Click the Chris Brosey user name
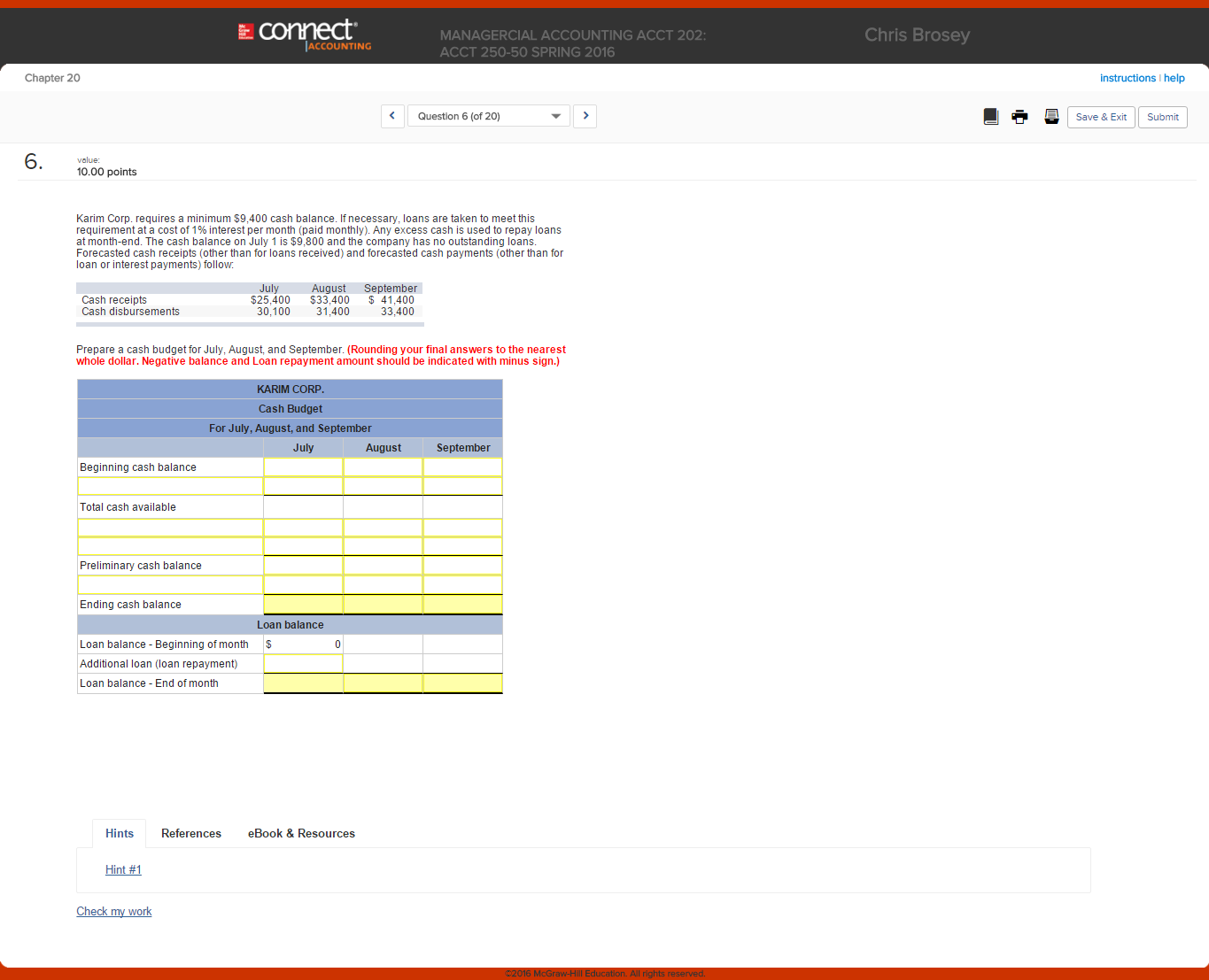This screenshot has width=1209, height=980. (917, 35)
